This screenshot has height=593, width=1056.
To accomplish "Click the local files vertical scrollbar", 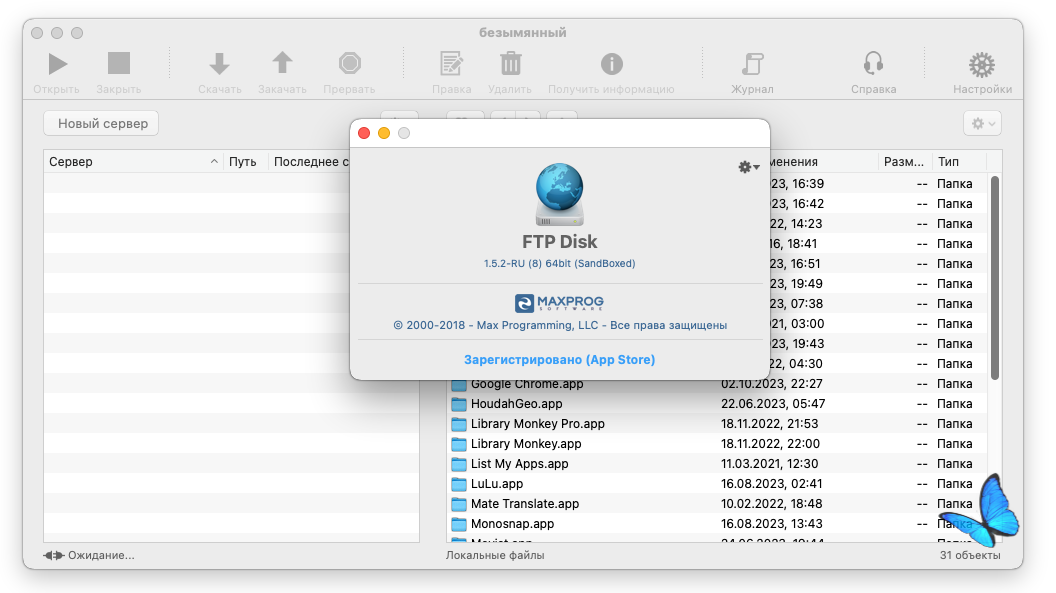I will (x=995, y=277).
